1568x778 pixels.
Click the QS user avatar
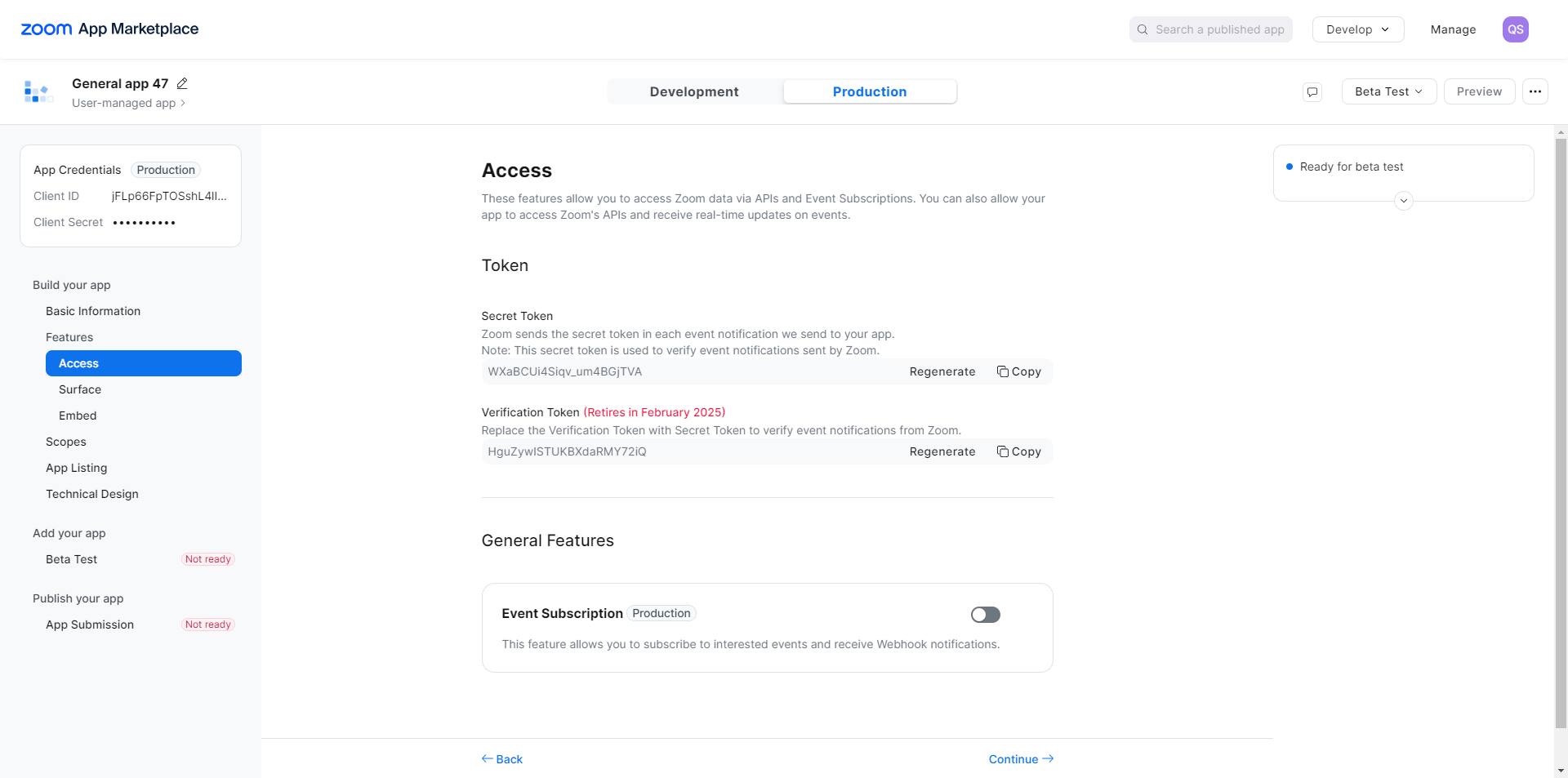pyautogui.click(x=1515, y=29)
